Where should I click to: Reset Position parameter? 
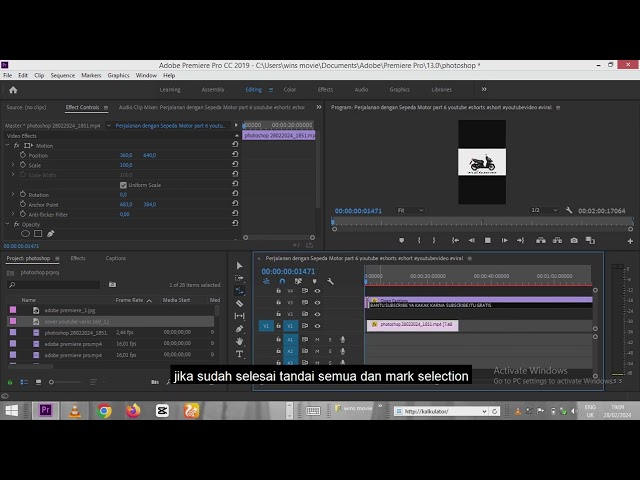(x=235, y=154)
